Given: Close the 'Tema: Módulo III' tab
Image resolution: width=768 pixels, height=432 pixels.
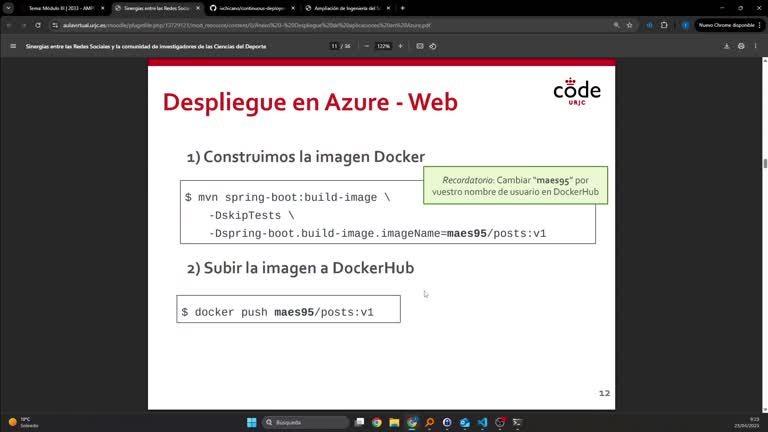Looking at the screenshot, I should tap(102, 8).
